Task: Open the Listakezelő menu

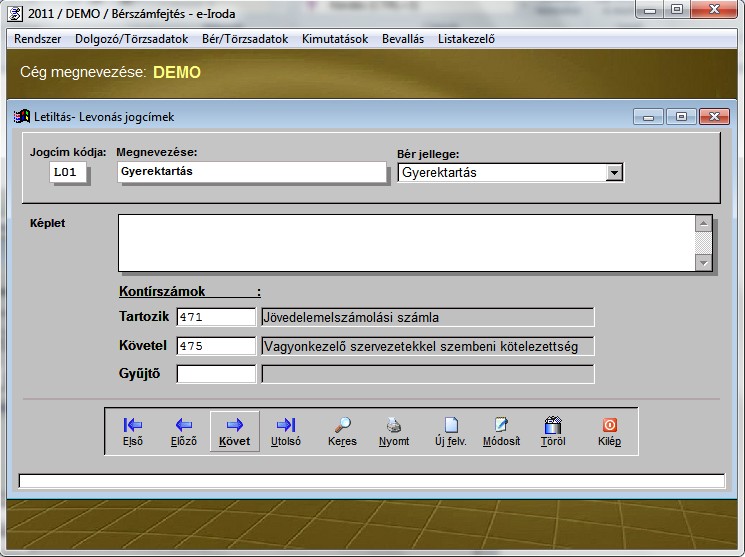Action: 466,39
